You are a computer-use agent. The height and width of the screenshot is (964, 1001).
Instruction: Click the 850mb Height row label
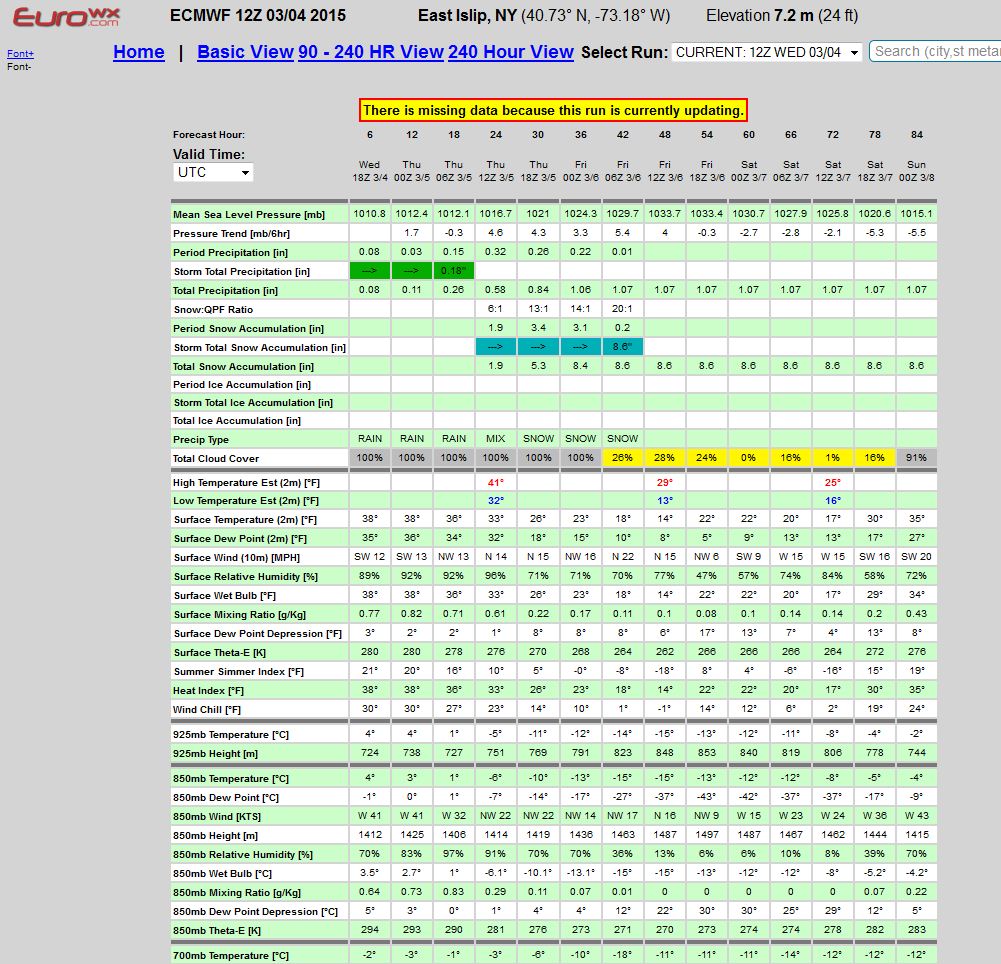(215, 836)
